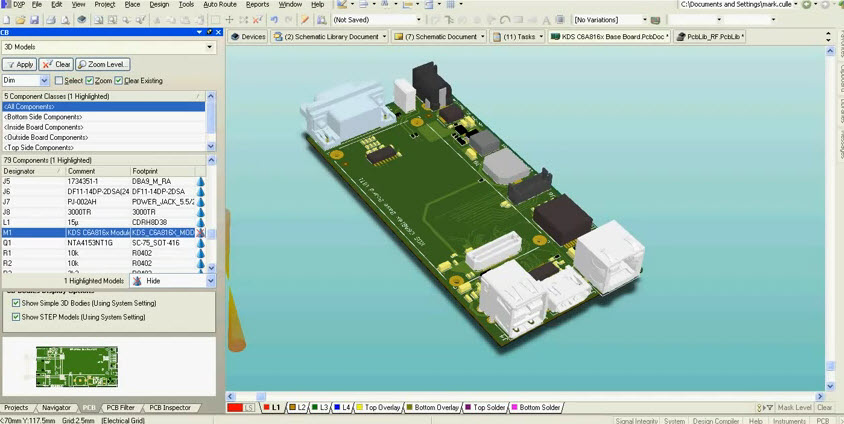This screenshot has height=424, width=844.
Task: Select the Top Overlay yellow layer tab
Action: 378,407
